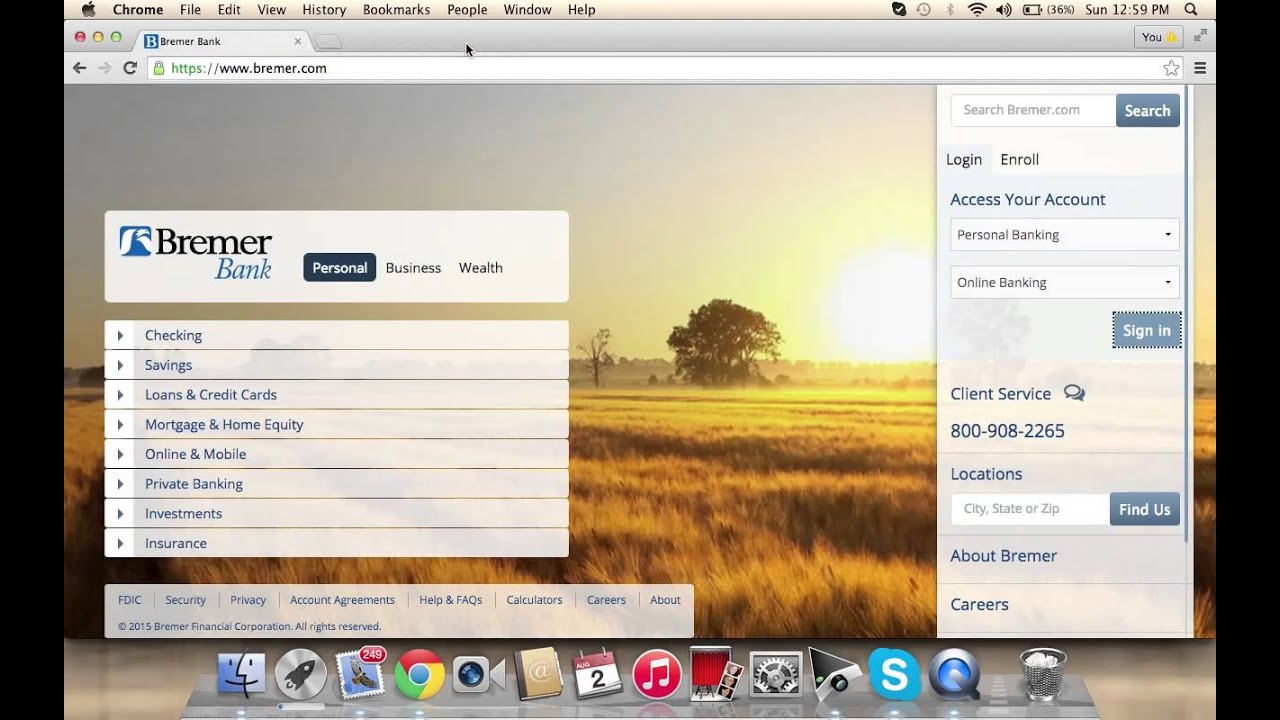Screen dimensions: 1280x720
Task: Expand the Online & Mobile section
Action: (x=336, y=454)
